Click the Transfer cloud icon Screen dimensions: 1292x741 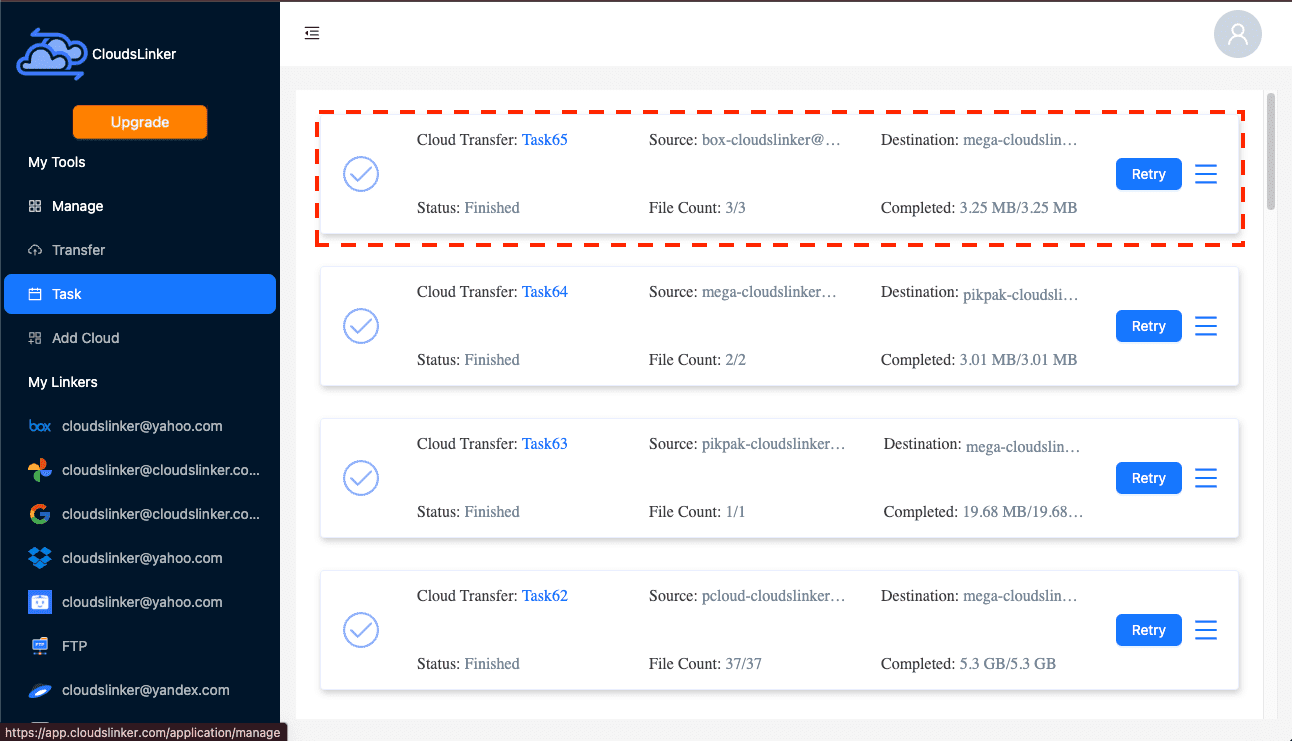coord(35,250)
